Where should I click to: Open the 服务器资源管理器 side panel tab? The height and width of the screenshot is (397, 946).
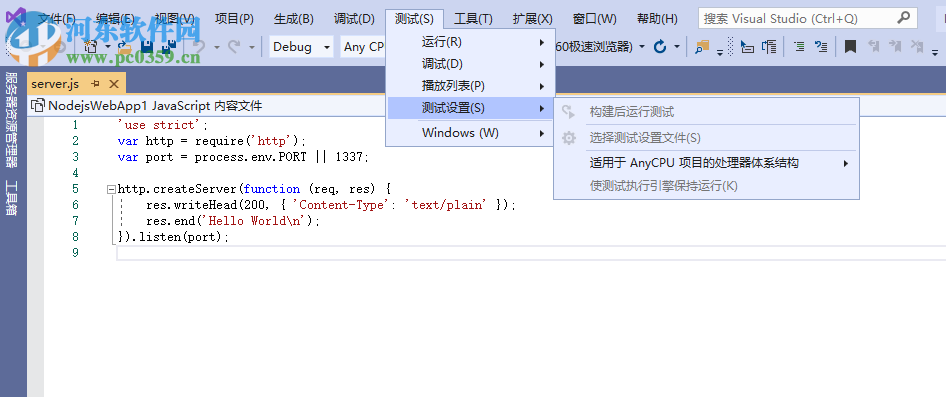pyautogui.click(x=11, y=120)
